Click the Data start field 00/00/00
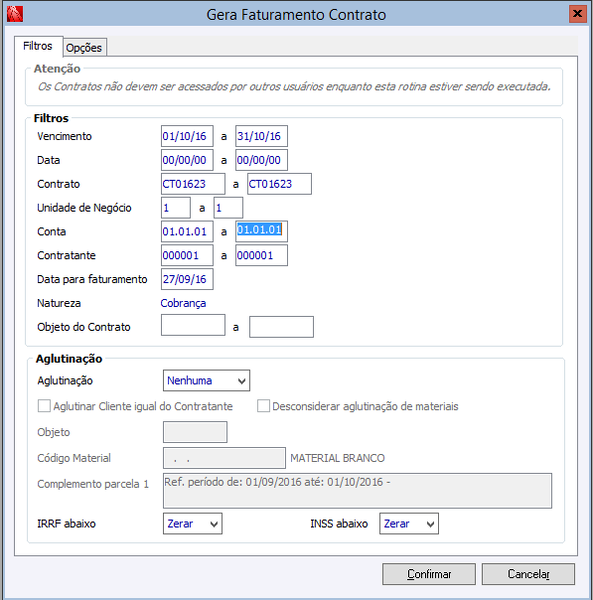The image size is (593, 600). (x=187, y=160)
